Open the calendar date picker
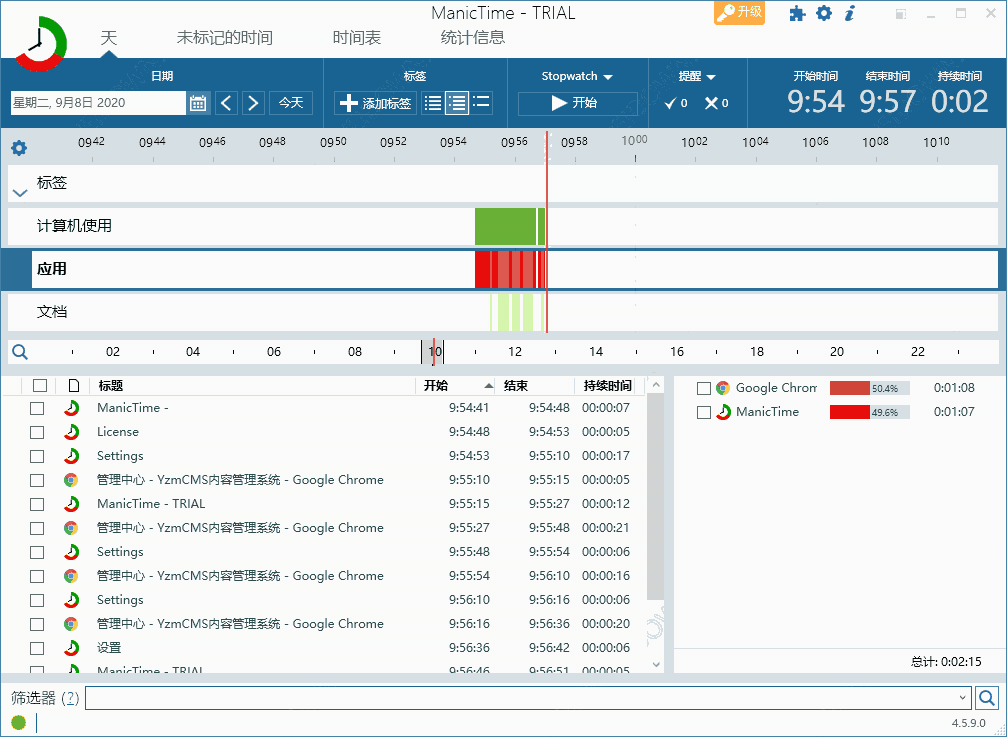 pos(197,101)
